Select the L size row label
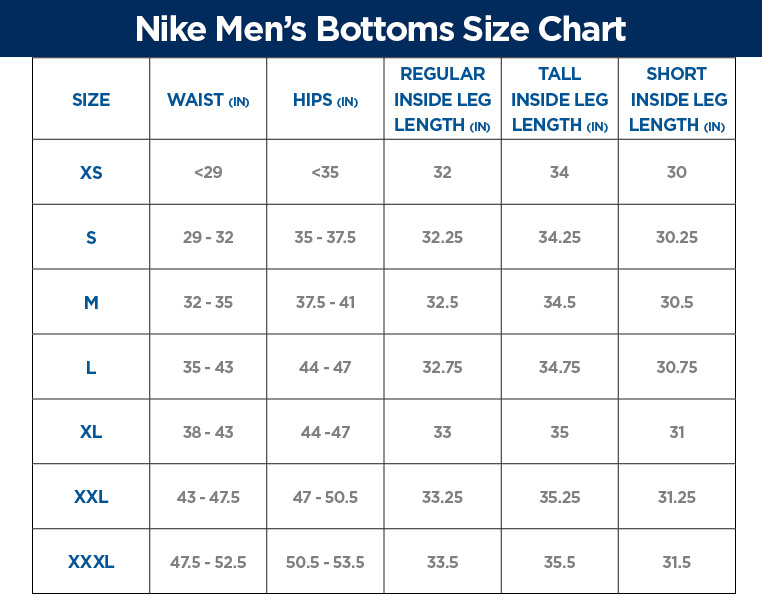The height and width of the screenshot is (600, 762). pos(91,367)
